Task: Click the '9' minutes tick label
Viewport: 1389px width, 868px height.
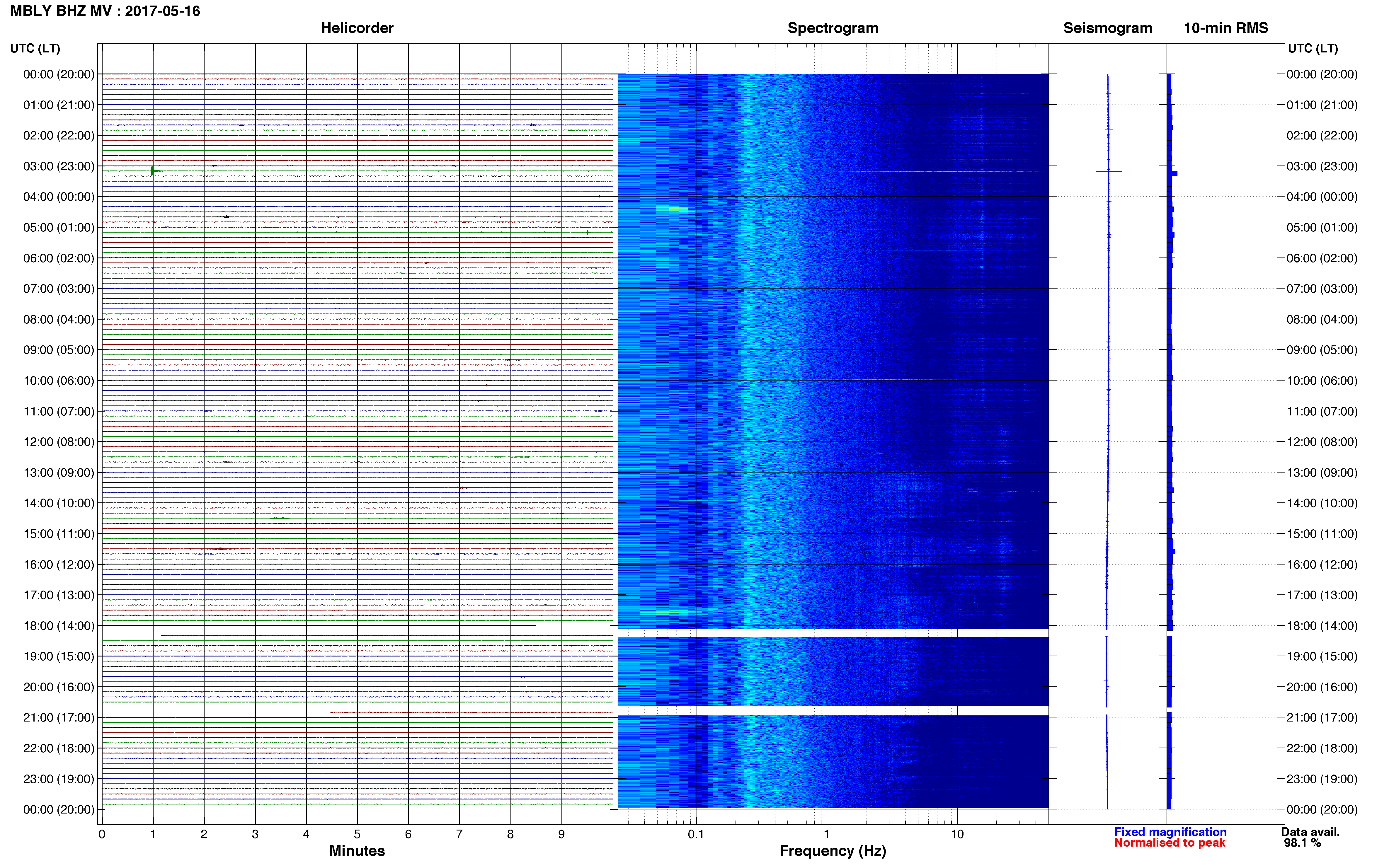Action: 561,834
